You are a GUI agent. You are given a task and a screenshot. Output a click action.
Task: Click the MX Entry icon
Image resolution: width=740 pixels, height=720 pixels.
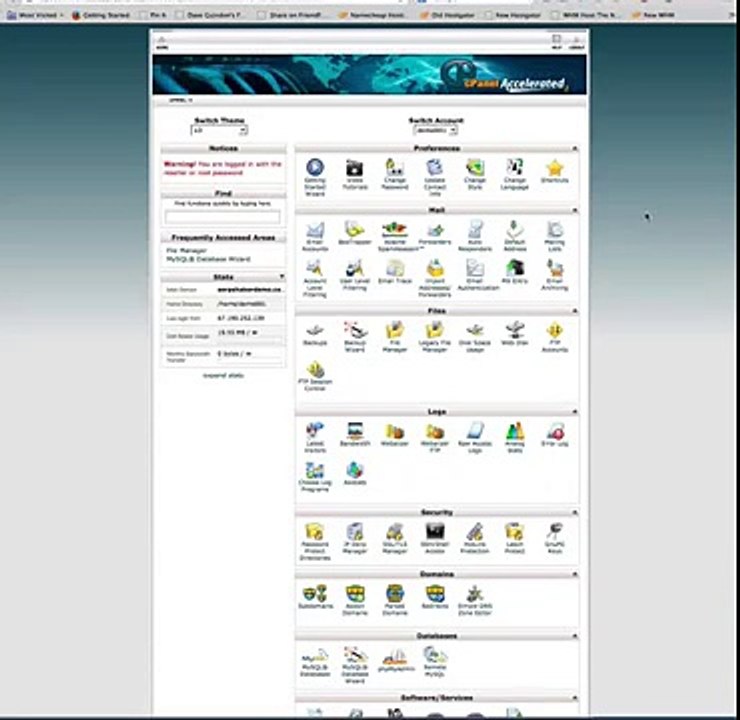(x=514, y=268)
